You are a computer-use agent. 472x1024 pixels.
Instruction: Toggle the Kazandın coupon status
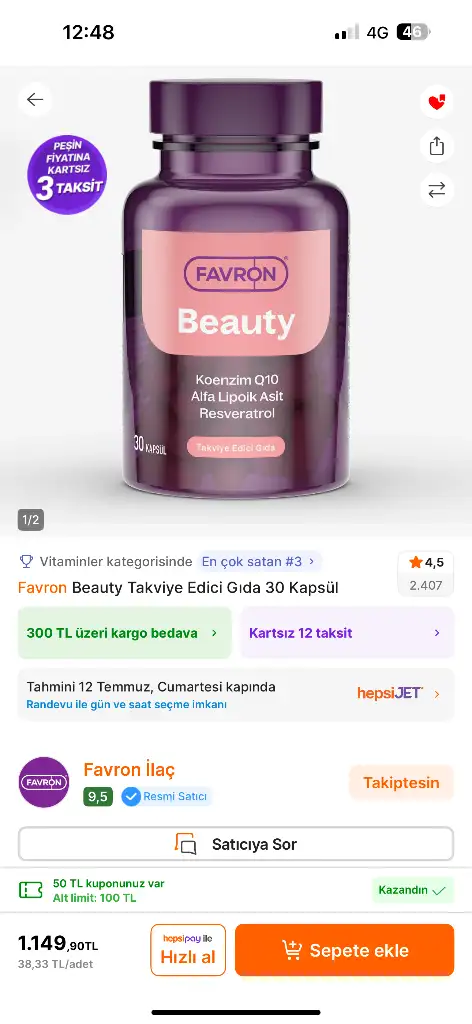(412, 890)
